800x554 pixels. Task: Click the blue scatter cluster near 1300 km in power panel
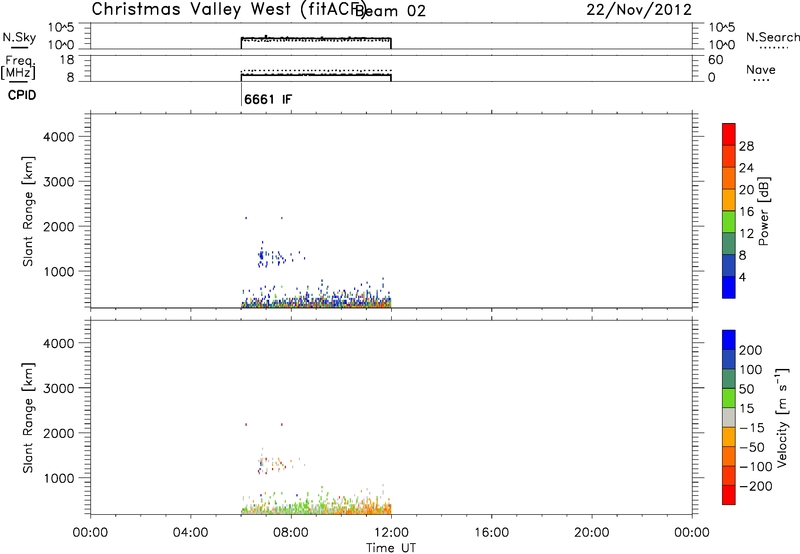(x=271, y=257)
